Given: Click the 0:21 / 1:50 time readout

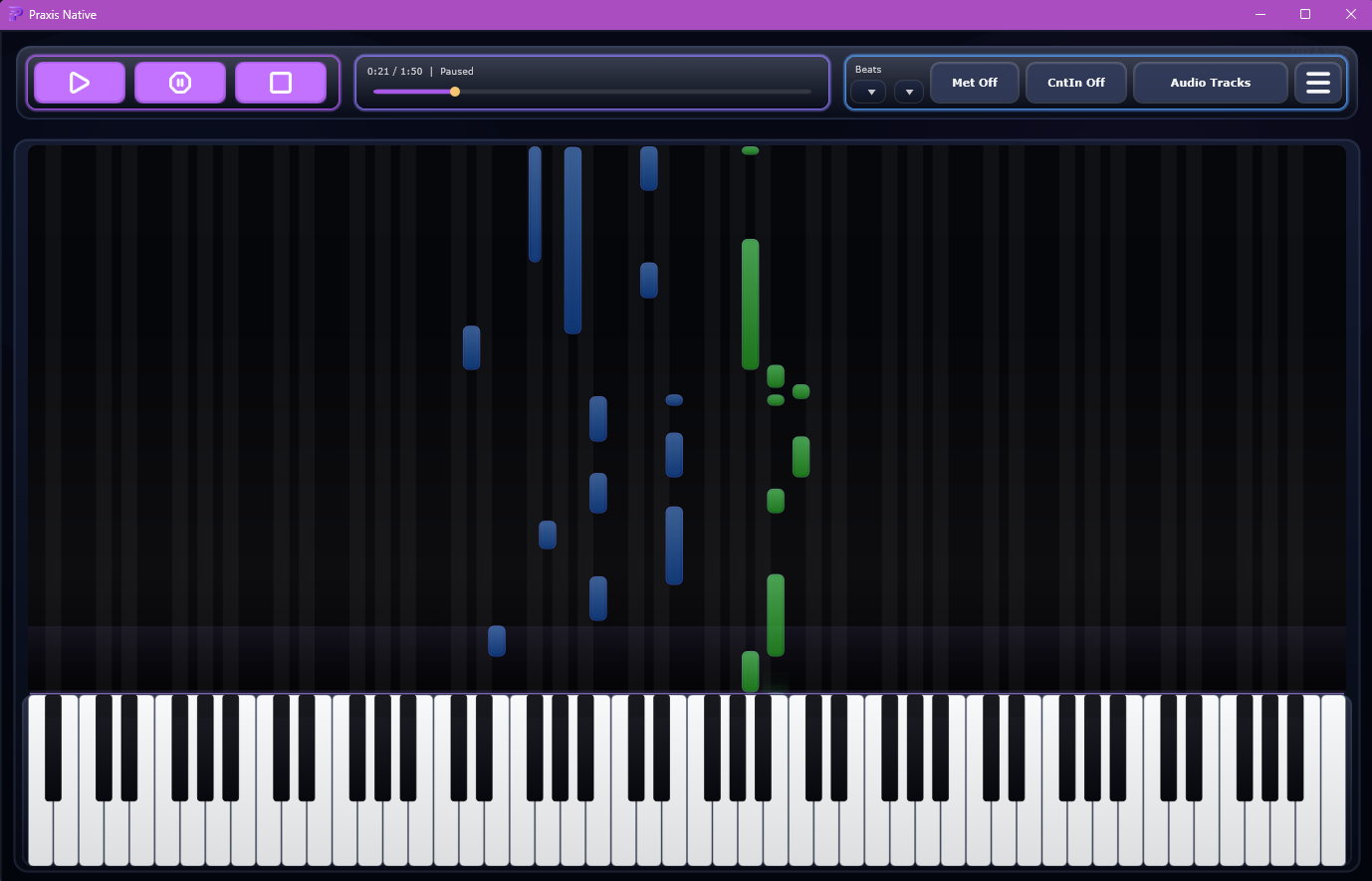Looking at the screenshot, I should 394,72.
